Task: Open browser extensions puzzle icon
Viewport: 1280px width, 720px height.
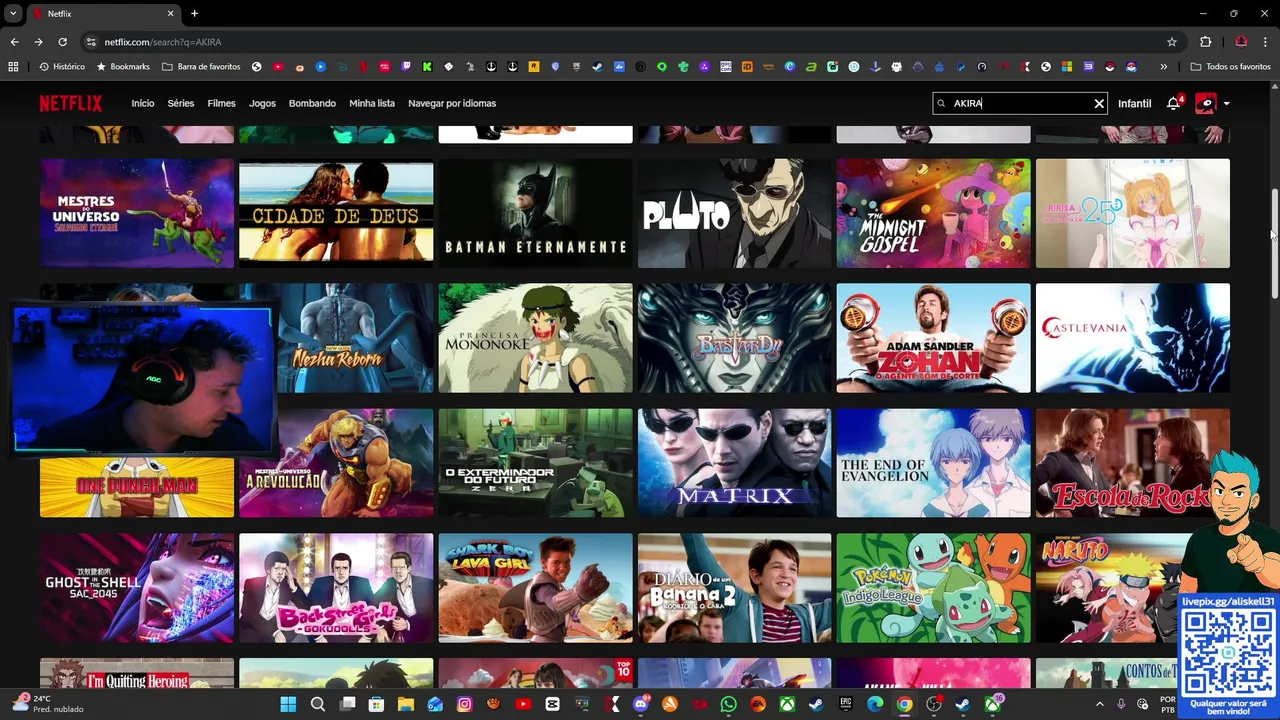Action: [1205, 42]
